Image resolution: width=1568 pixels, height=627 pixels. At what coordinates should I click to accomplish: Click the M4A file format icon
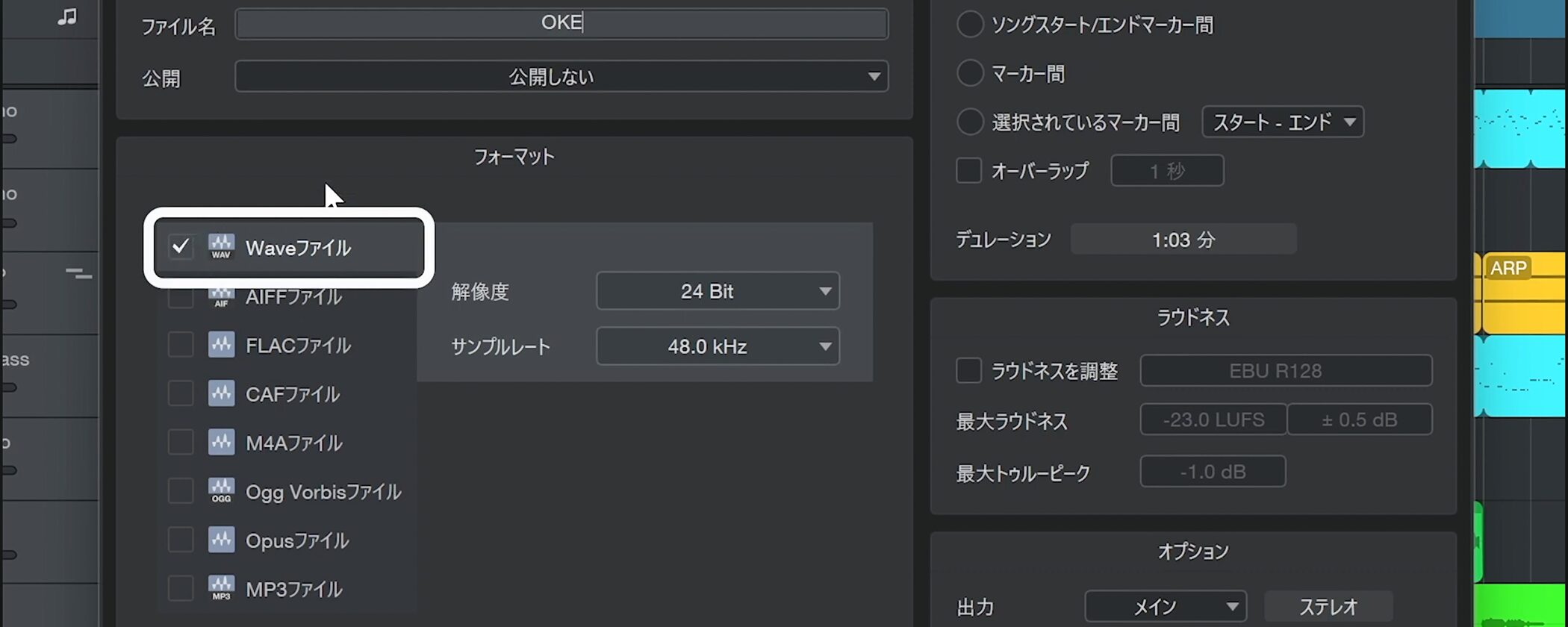pos(221,443)
